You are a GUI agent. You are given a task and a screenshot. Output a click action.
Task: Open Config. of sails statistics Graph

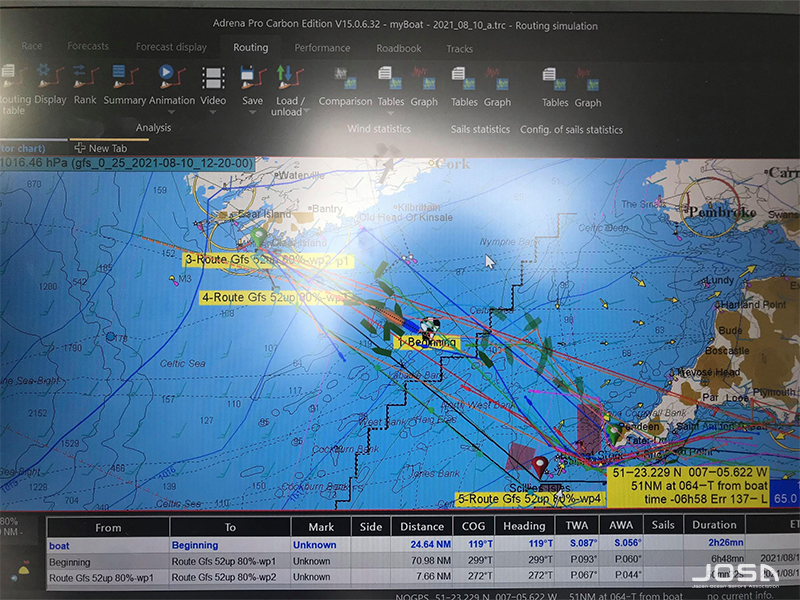(x=588, y=80)
